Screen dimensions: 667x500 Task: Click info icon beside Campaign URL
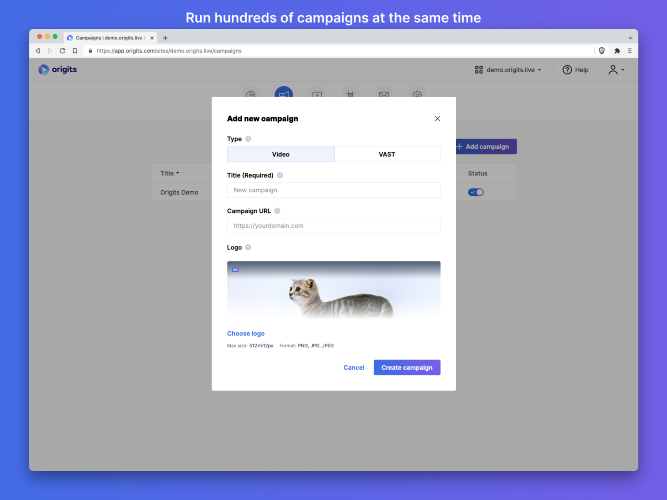click(x=277, y=211)
